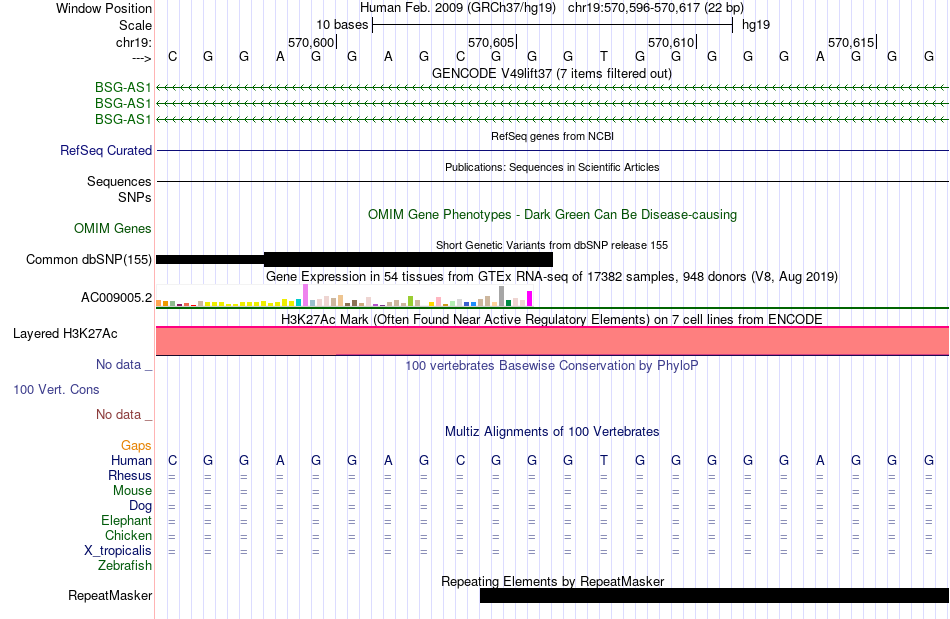Click the Window Position label
The height and width of the screenshot is (619, 950).
coord(104,8)
